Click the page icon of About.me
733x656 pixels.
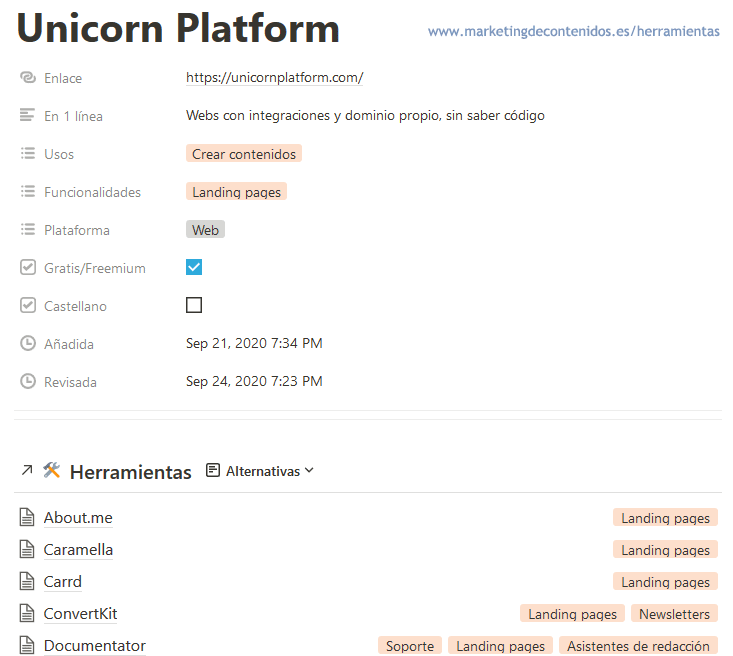tap(27, 517)
